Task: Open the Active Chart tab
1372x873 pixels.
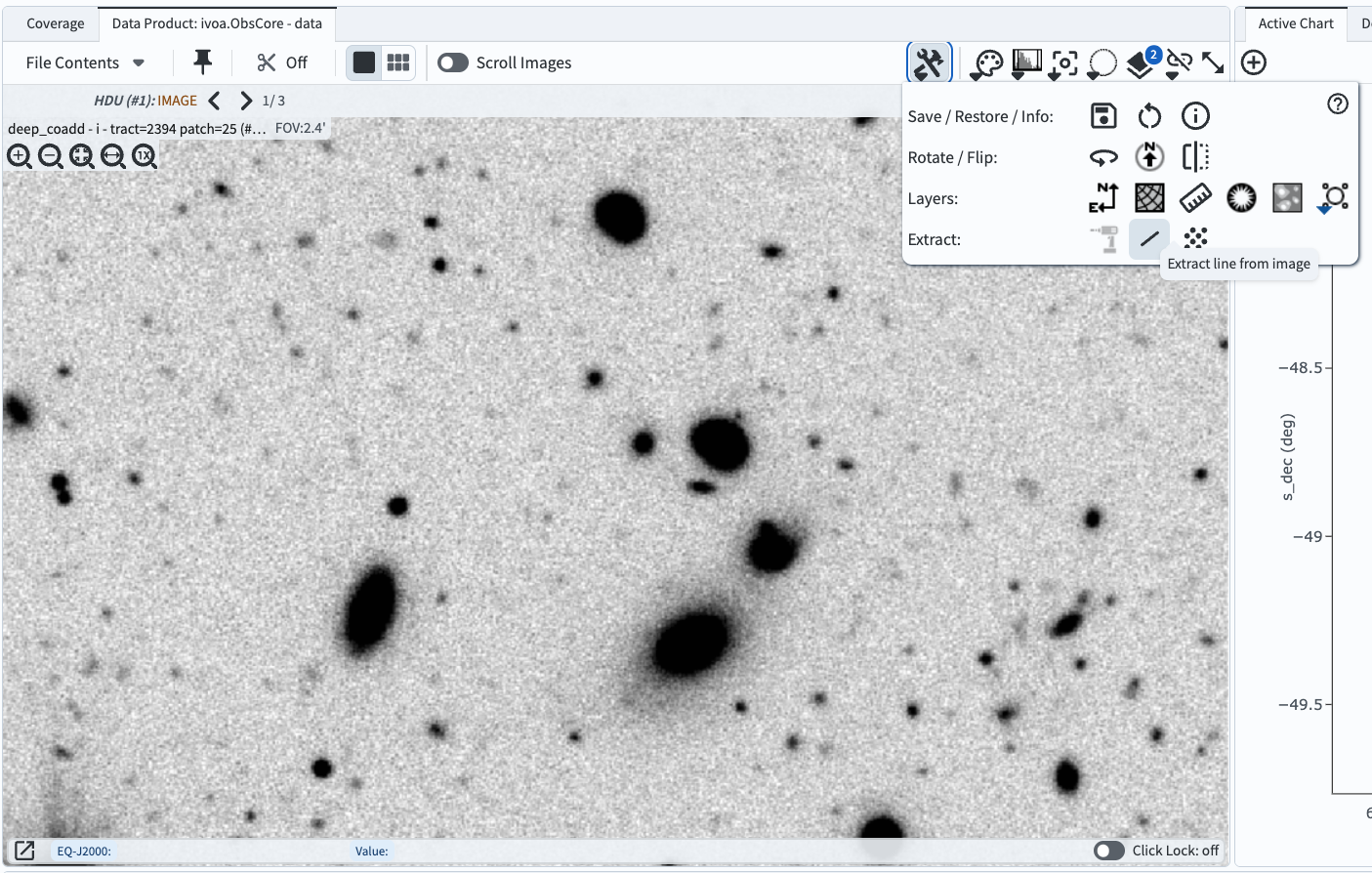Action: (x=1295, y=23)
